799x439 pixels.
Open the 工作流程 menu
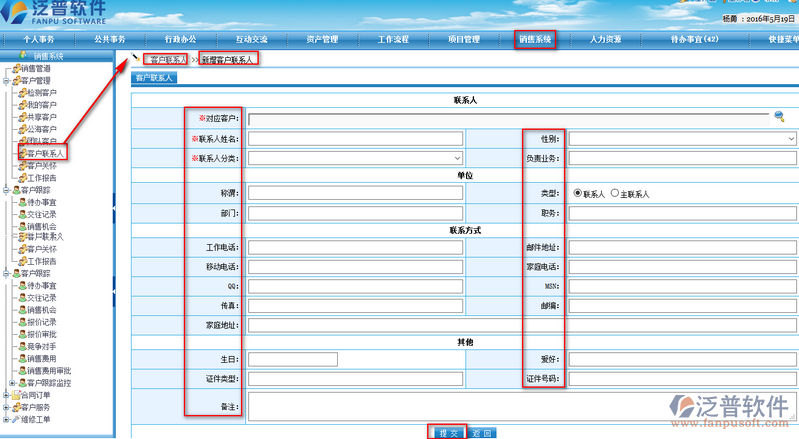tap(393, 39)
